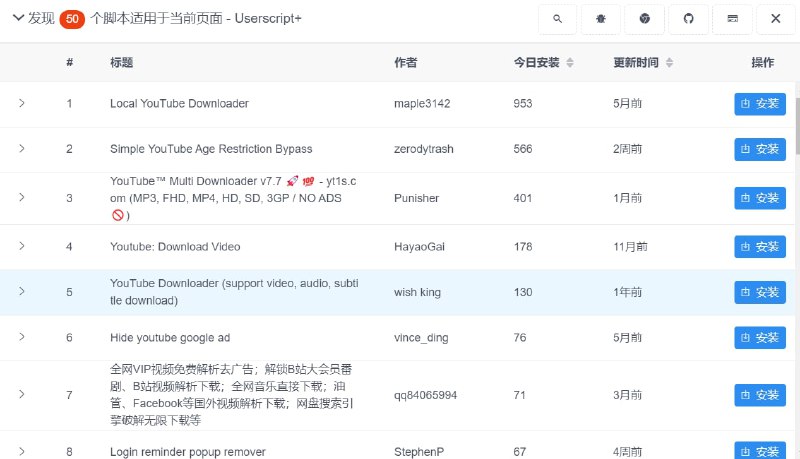Click author name Punisher
The image size is (800, 459).
(x=416, y=198)
